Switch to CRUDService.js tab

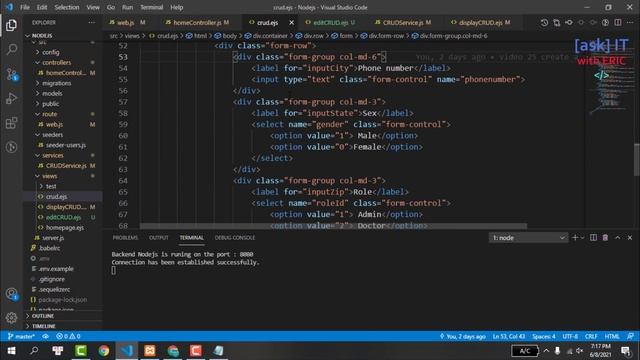point(403,23)
